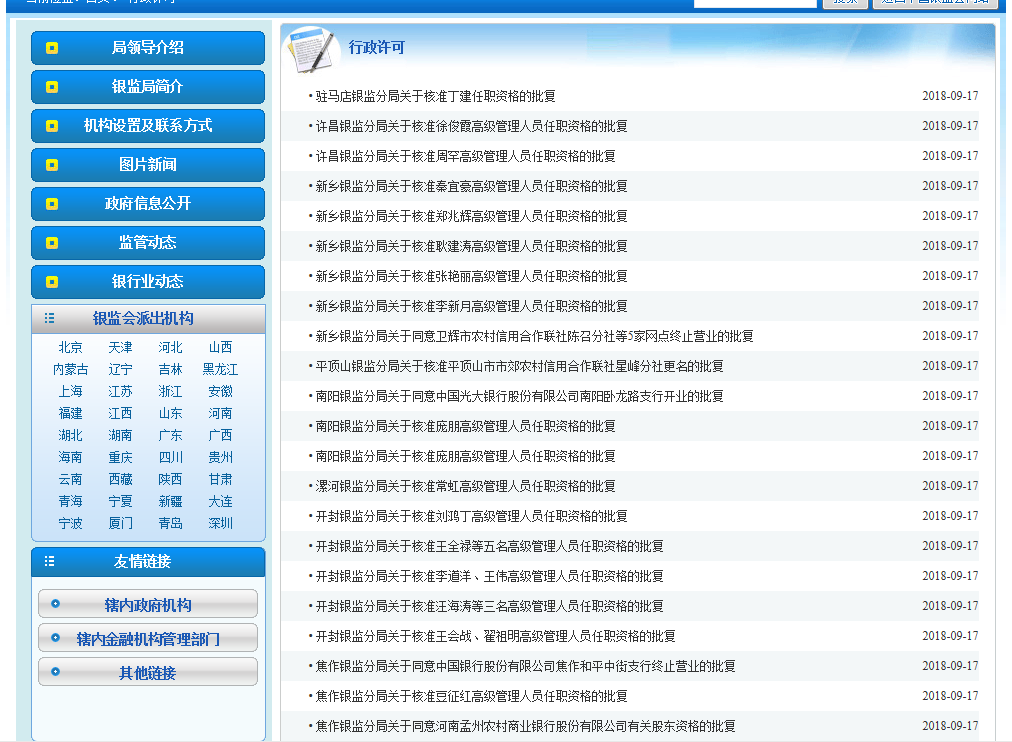Image resolution: width=1012 pixels, height=742 pixels.
Task: Open the 机构设置及联系方式 menu item
Action: 148,126
